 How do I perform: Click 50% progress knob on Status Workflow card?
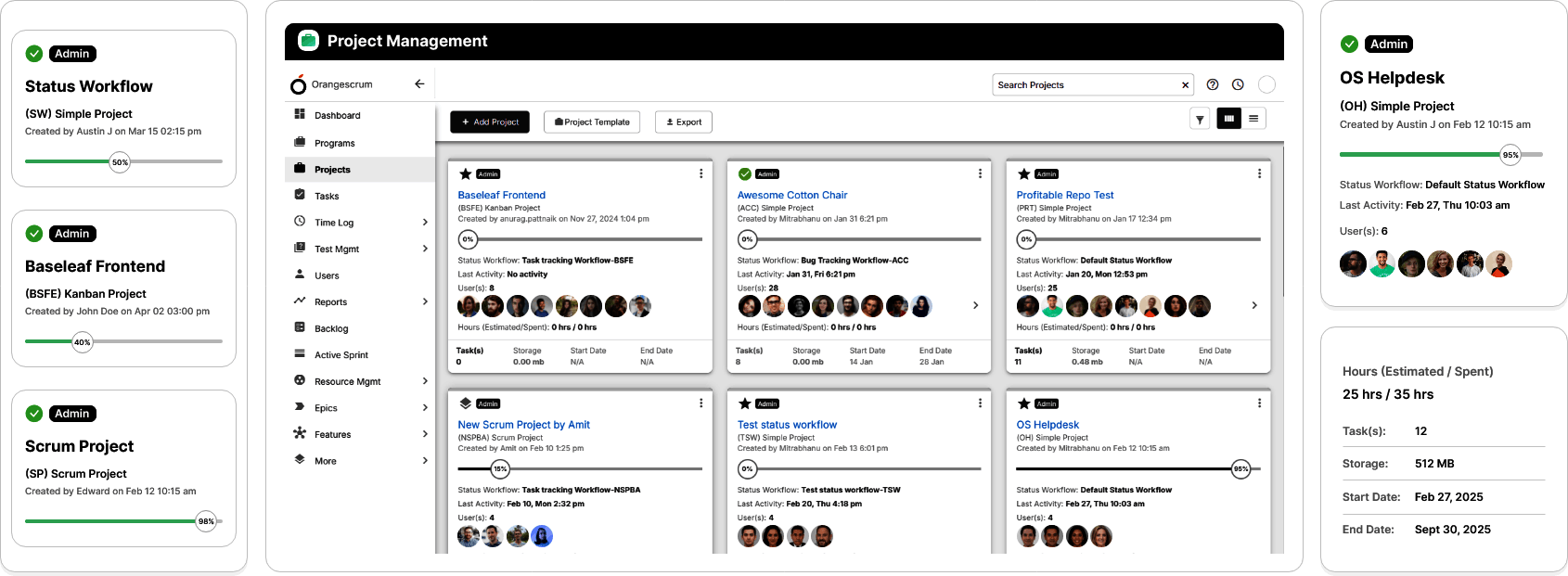[x=120, y=162]
